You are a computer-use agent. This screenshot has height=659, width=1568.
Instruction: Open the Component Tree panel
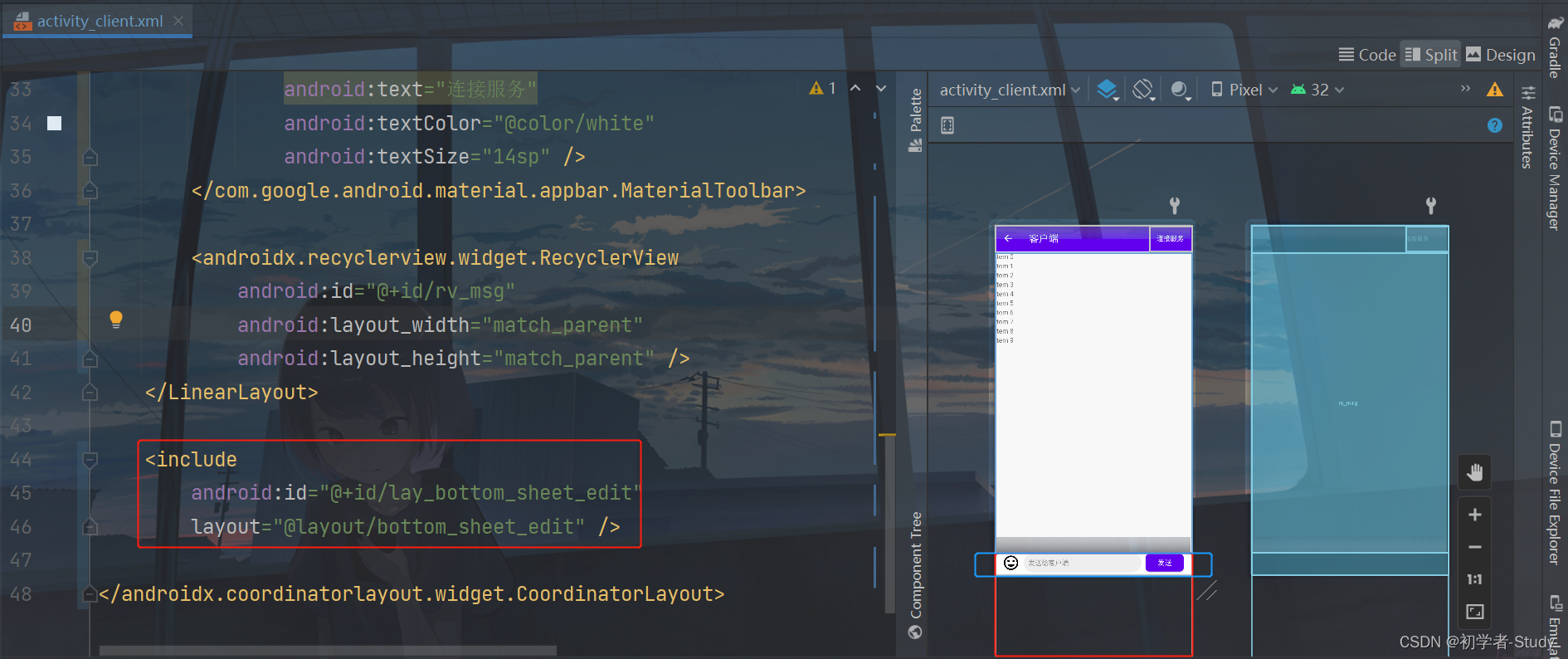(915, 574)
